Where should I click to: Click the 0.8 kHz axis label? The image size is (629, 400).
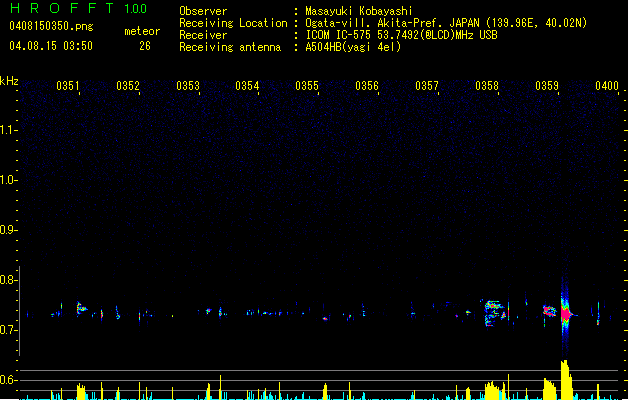(9, 280)
